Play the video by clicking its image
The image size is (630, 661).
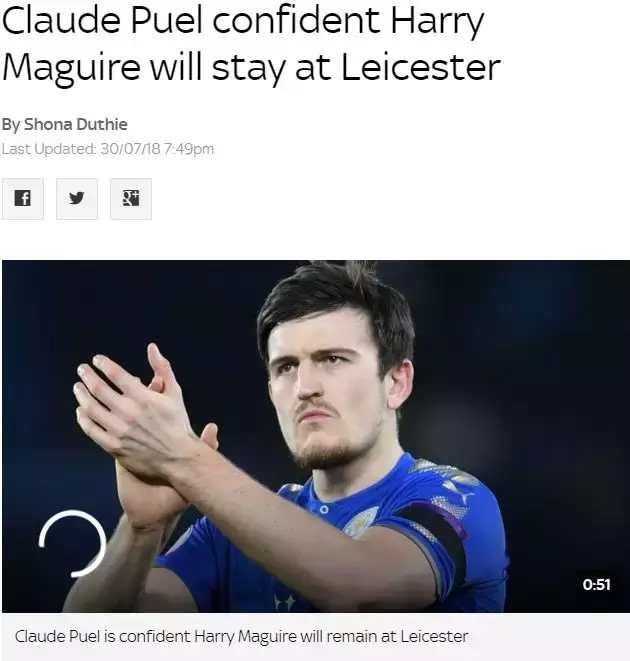coord(316,436)
